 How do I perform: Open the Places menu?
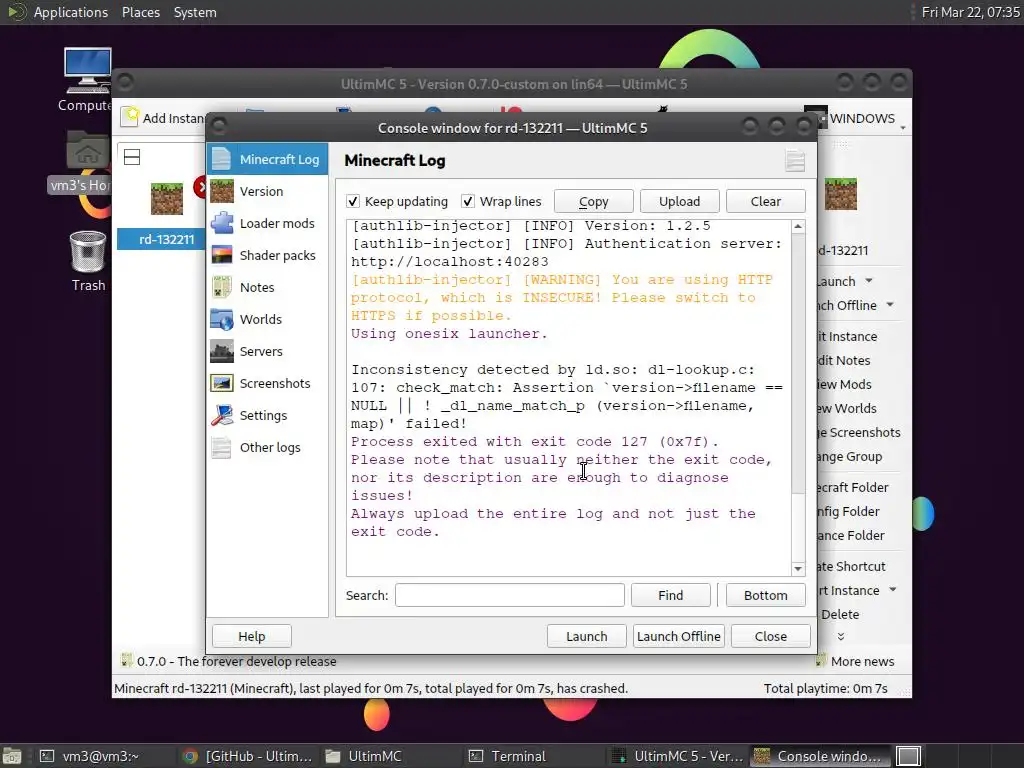click(140, 12)
